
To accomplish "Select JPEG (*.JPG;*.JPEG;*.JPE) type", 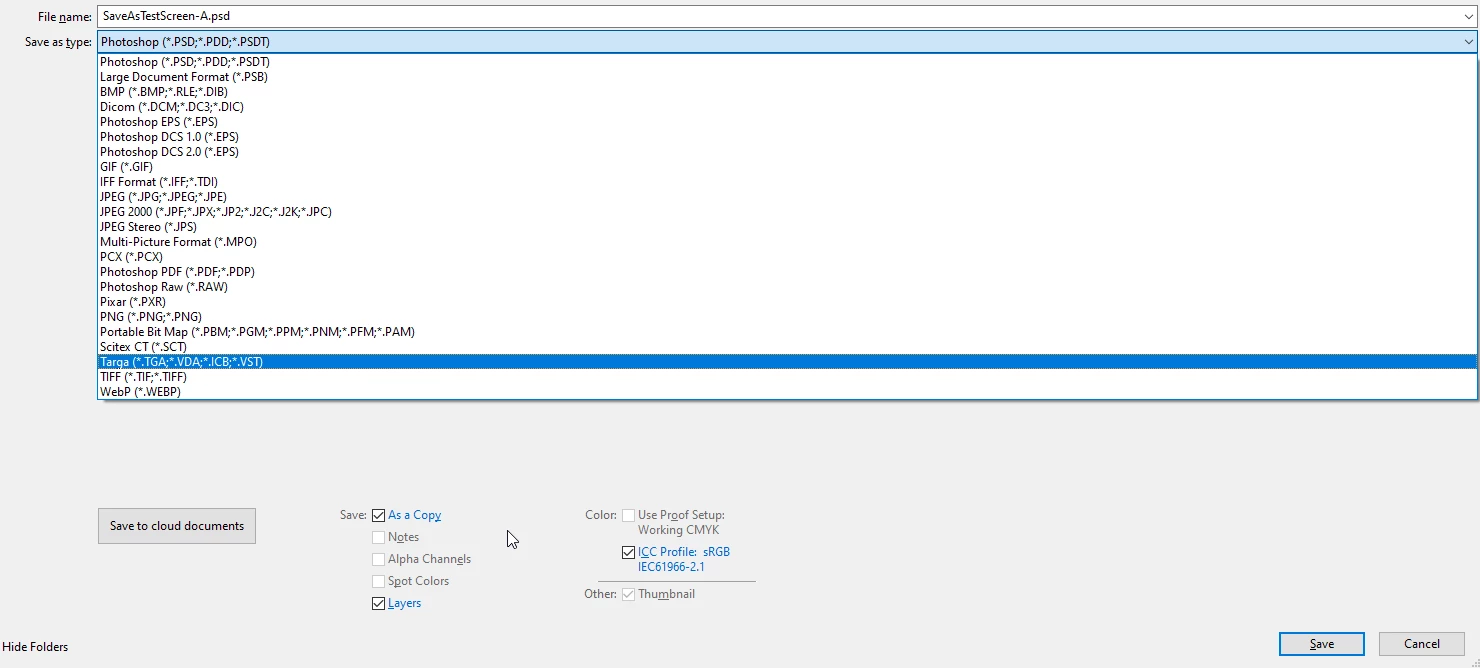I will [x=787, y=197].
